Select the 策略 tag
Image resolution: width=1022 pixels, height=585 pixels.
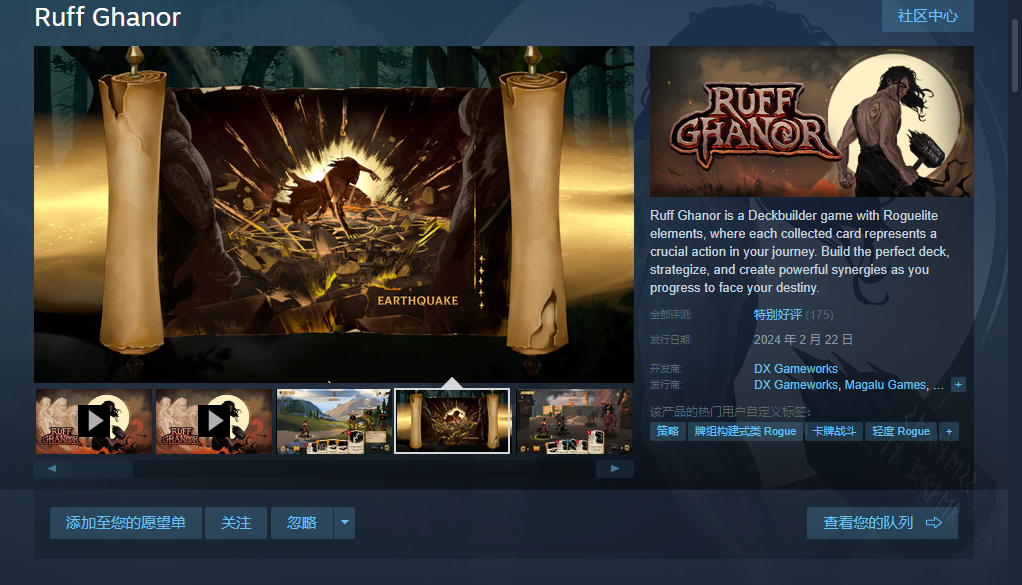pyautogui.click(x=667, y=431)
